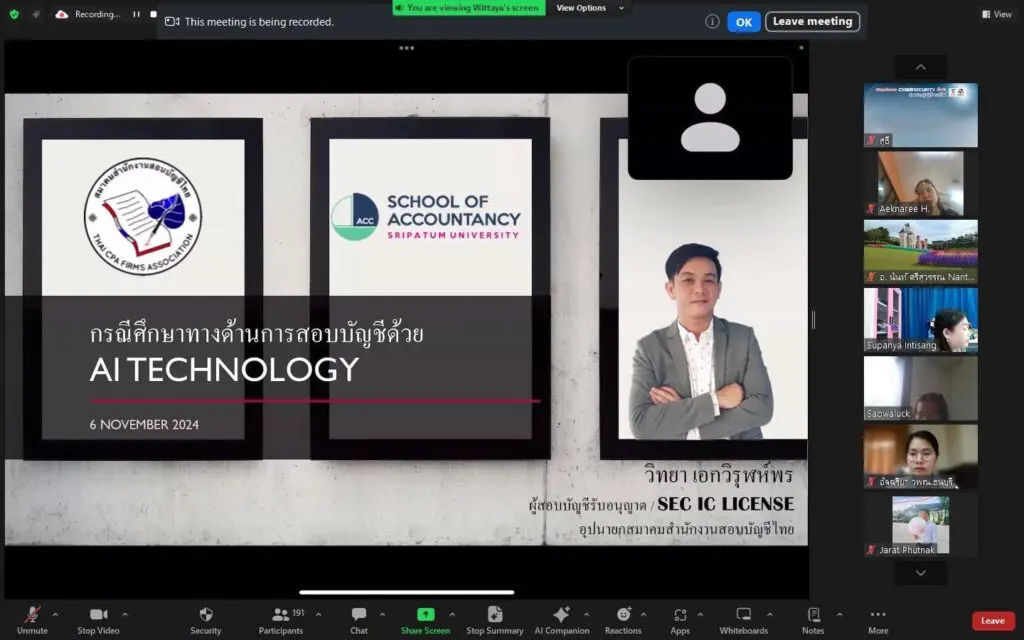Expand arrow beside Notes
The image size is (1024, 640).
click(839, 615)
